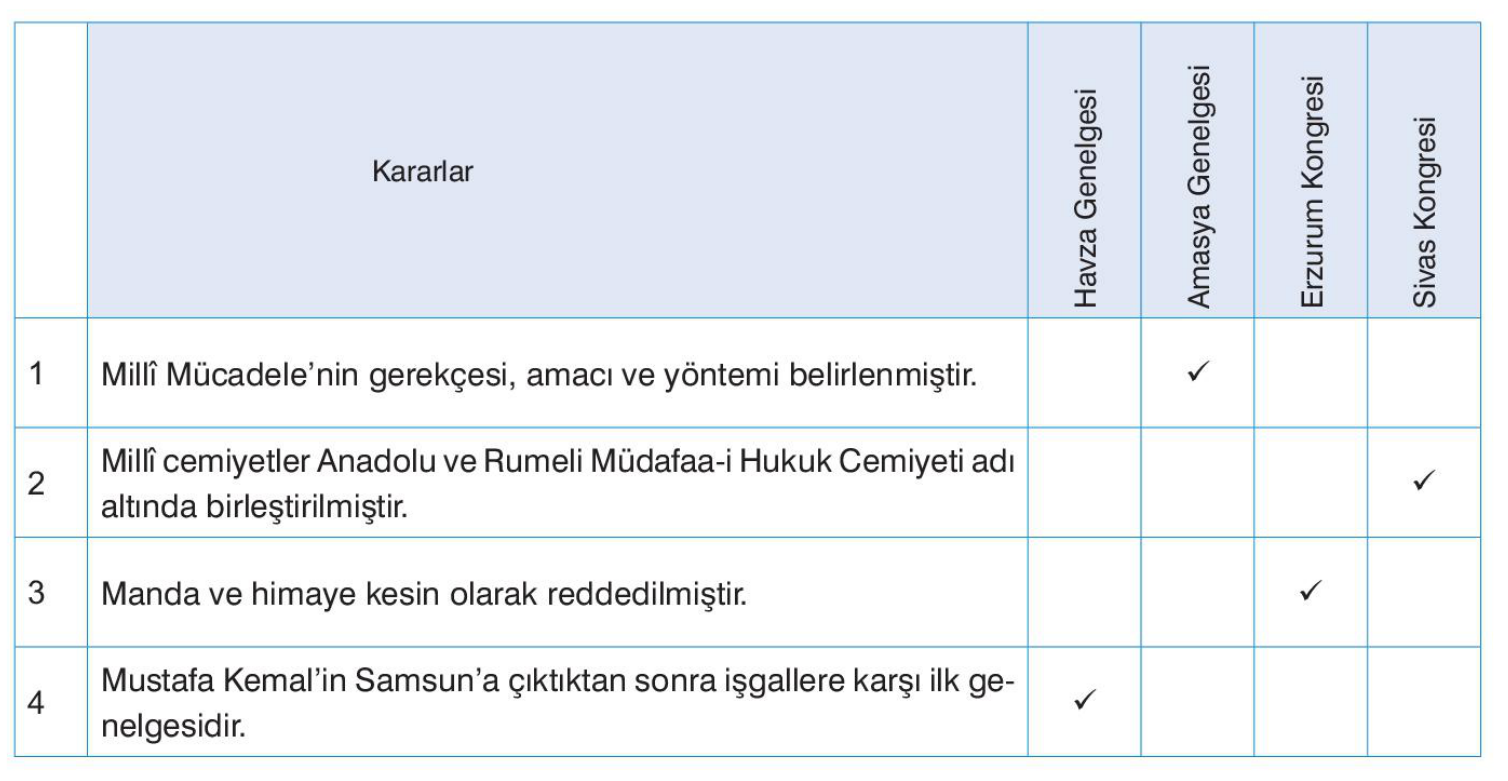The image size is (1508, 781).
Task: Click row number 4 cell
Action: point(37,701)
